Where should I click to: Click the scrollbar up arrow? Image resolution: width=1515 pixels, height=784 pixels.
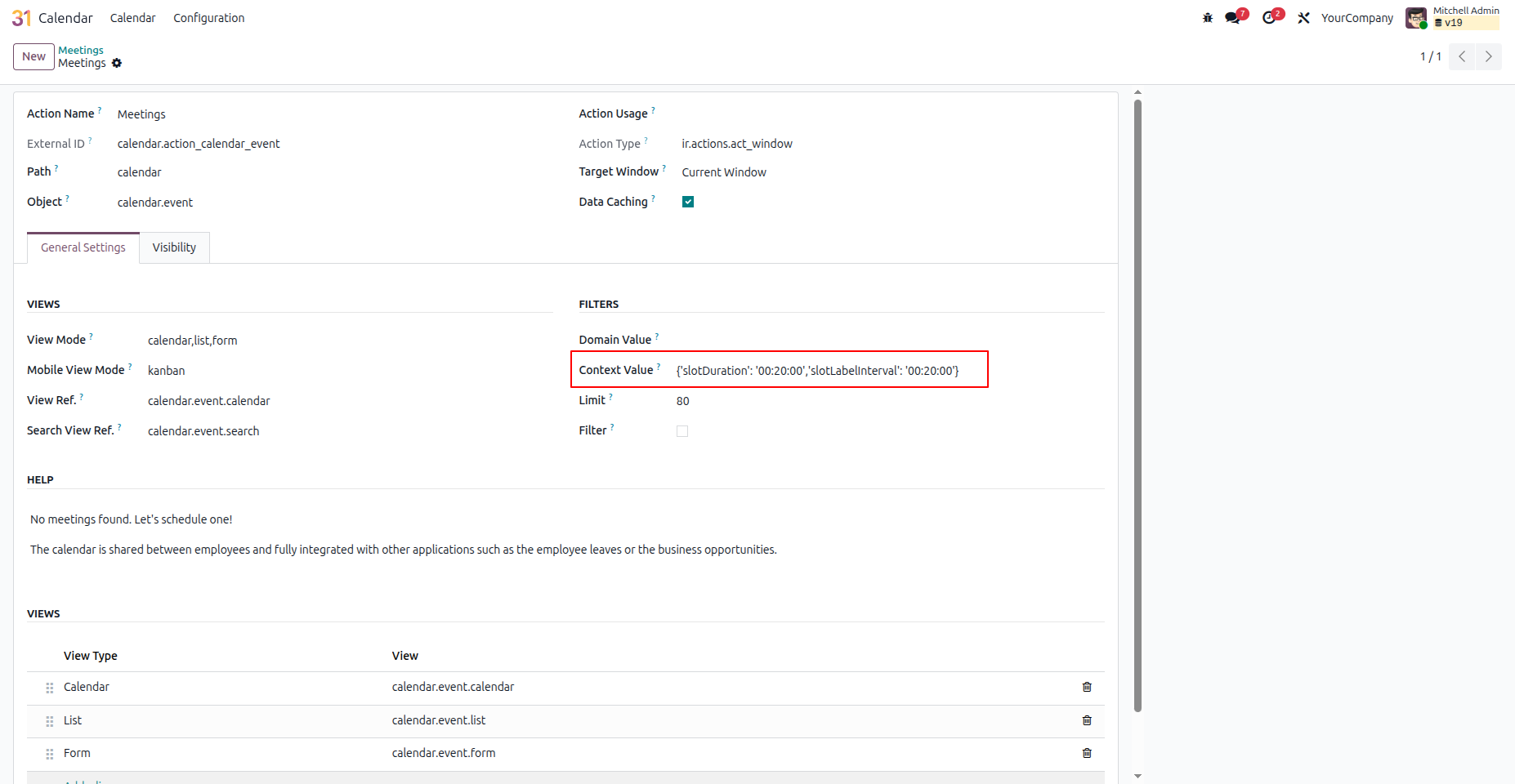[x=1137, y=93]
